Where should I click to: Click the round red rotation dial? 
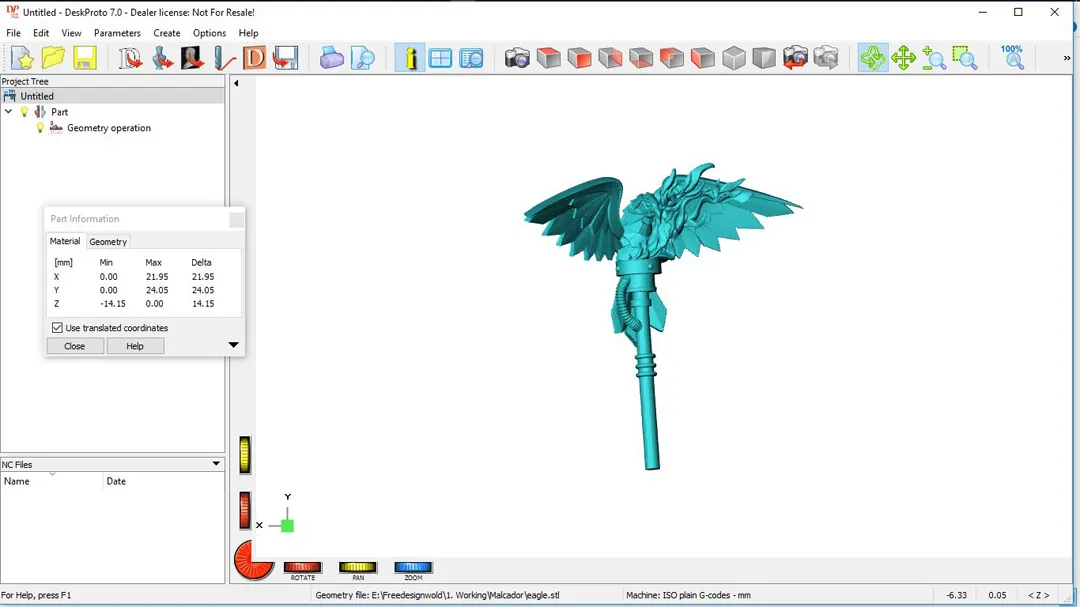pos(254,559)
